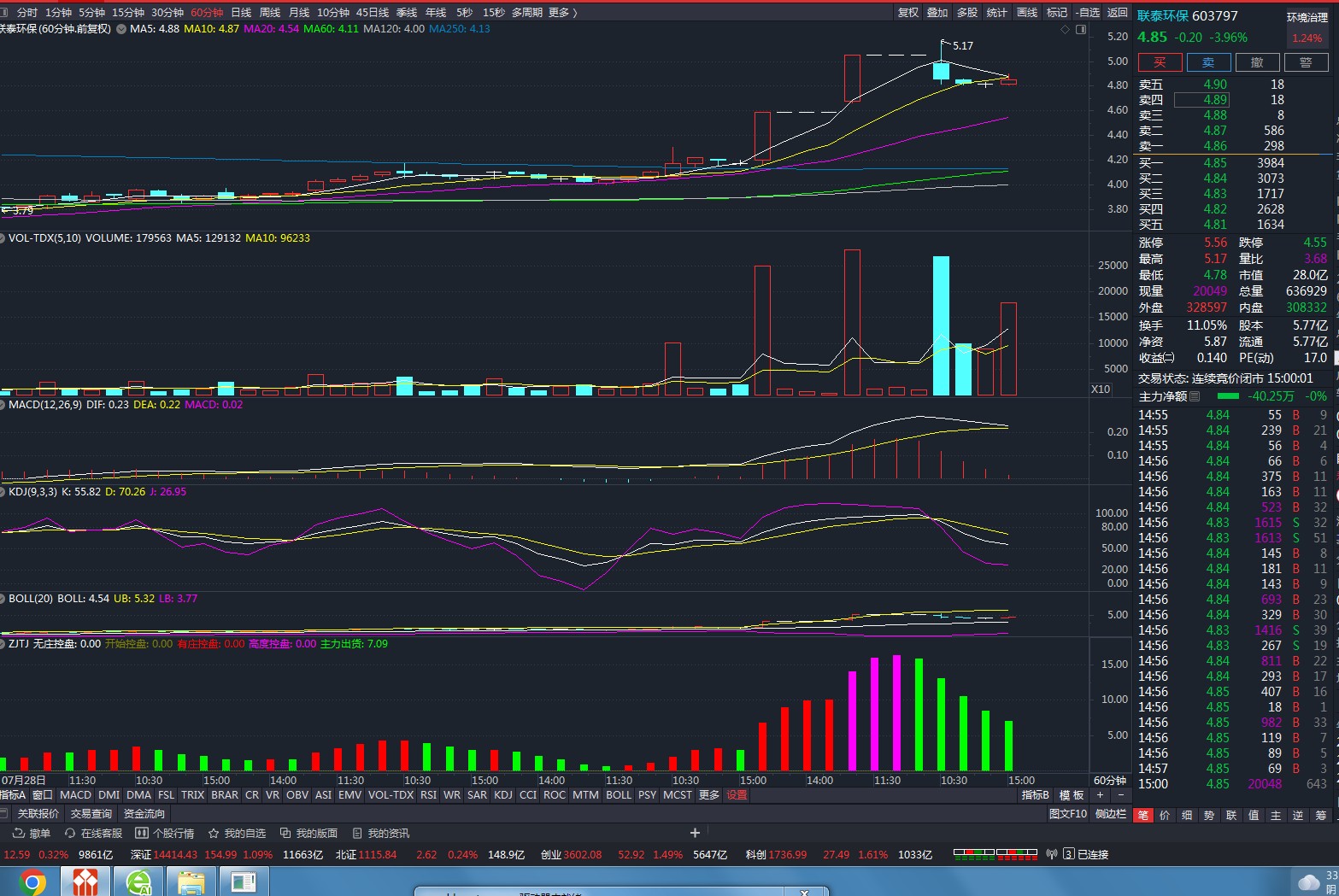The width and height of the screenshot is (1339, 896).
Task: Toggle the 值 value view
Action: (x=1254, y=816)
